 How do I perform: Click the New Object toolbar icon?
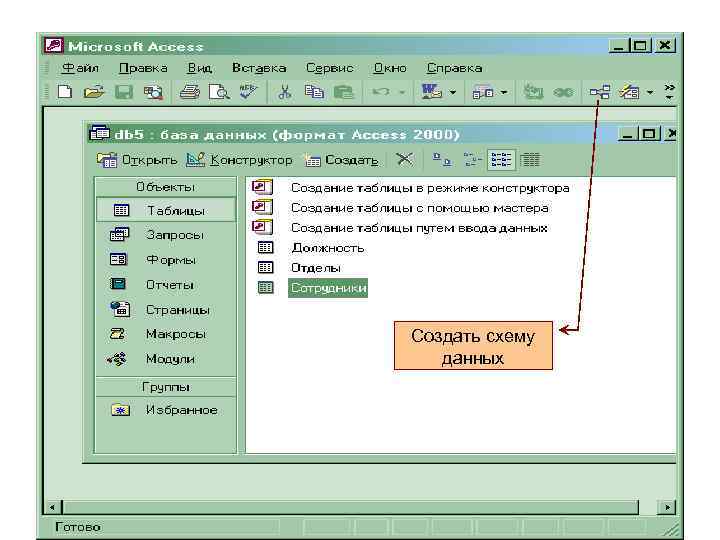point(630,92)
